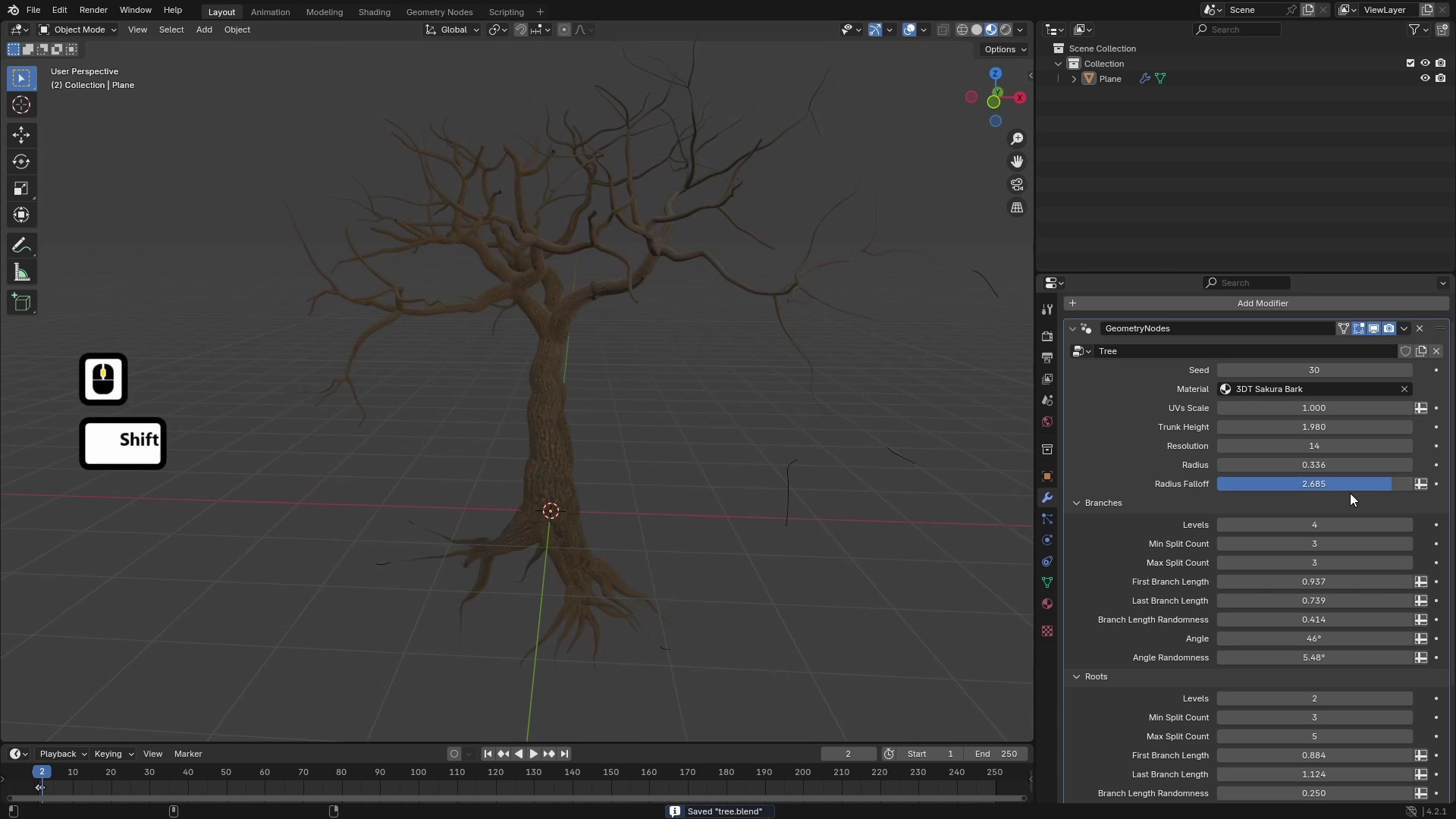1456x819 pixels.
Task: Switch to rendered viewport shading
Action: (1005, 30)
